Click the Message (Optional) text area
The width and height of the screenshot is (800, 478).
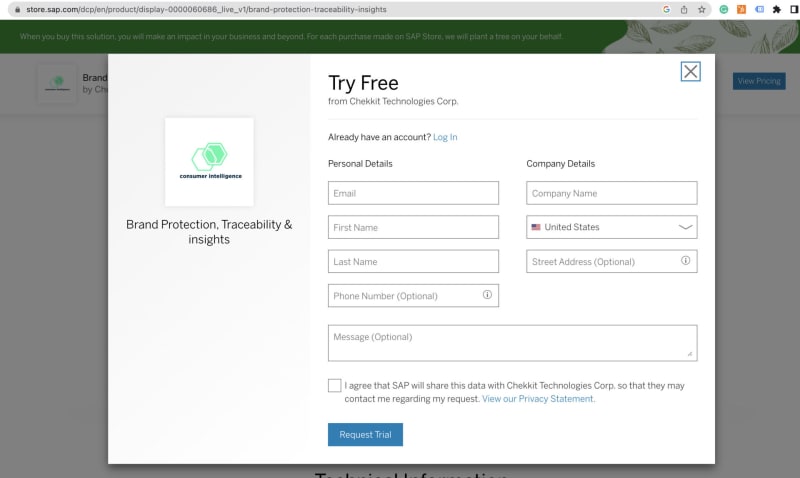pyautogui.click(x=512, y=343)
